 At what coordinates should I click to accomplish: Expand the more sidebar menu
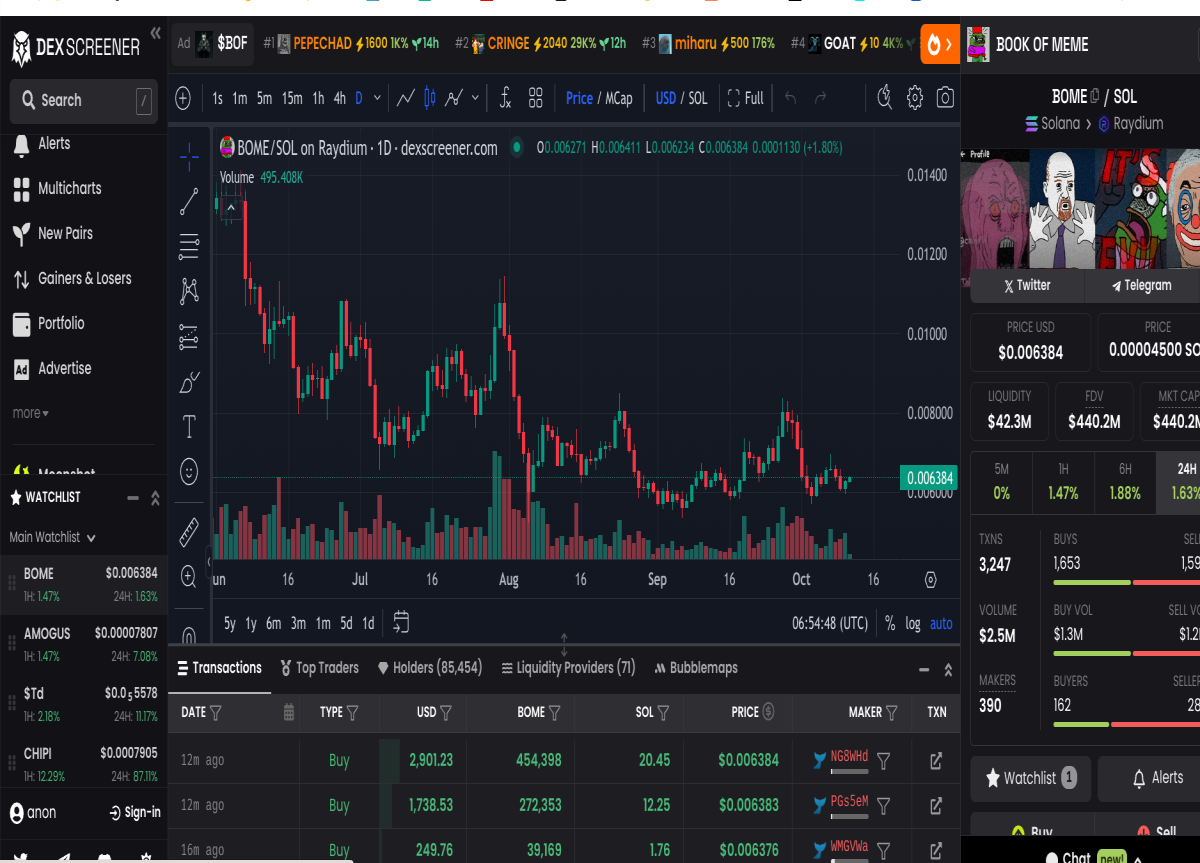pos(30,413)
